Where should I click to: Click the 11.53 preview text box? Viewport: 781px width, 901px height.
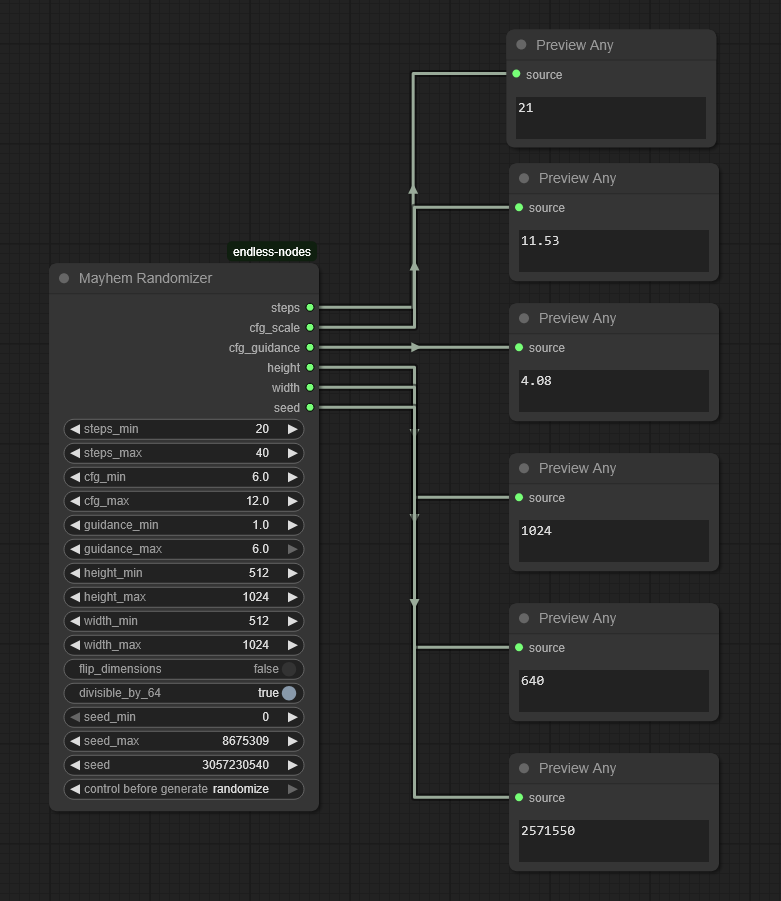[x=613, y=251]
